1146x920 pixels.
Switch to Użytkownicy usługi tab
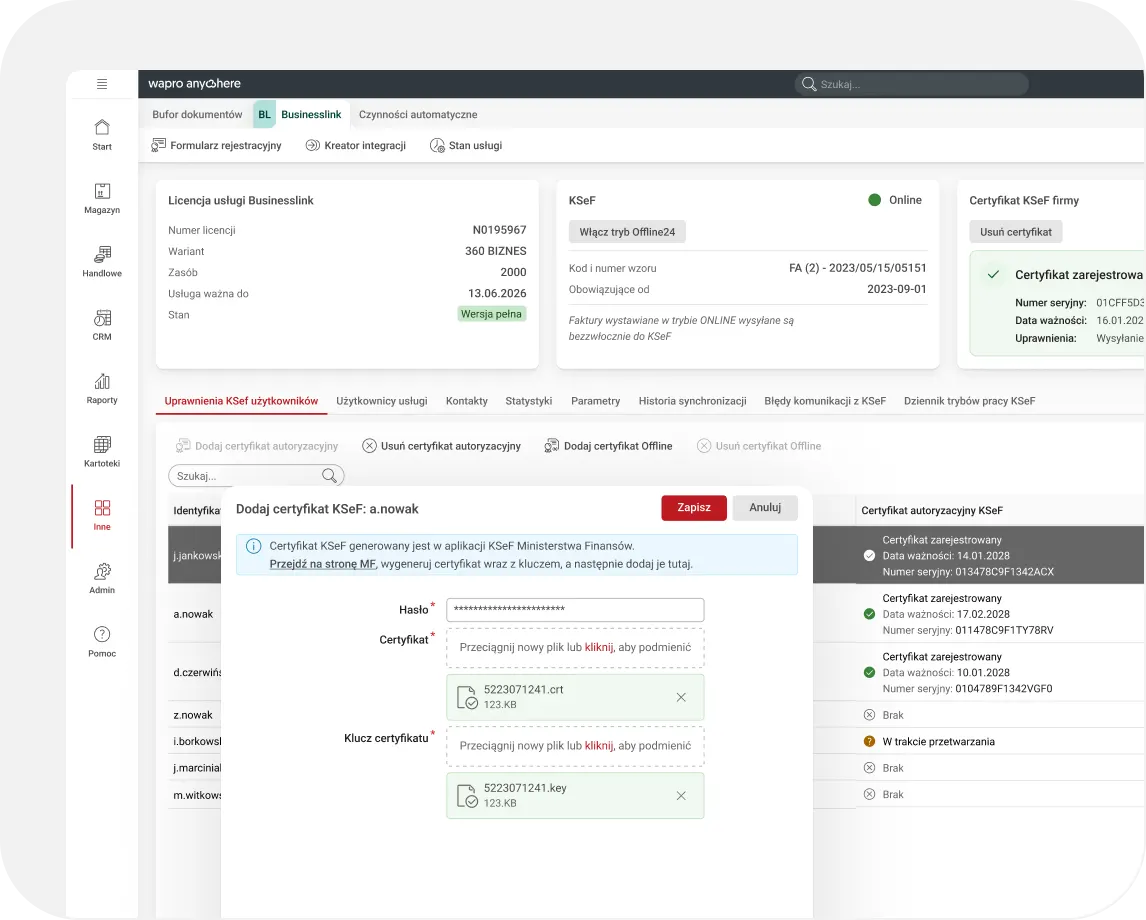click(x=381, y=401)
